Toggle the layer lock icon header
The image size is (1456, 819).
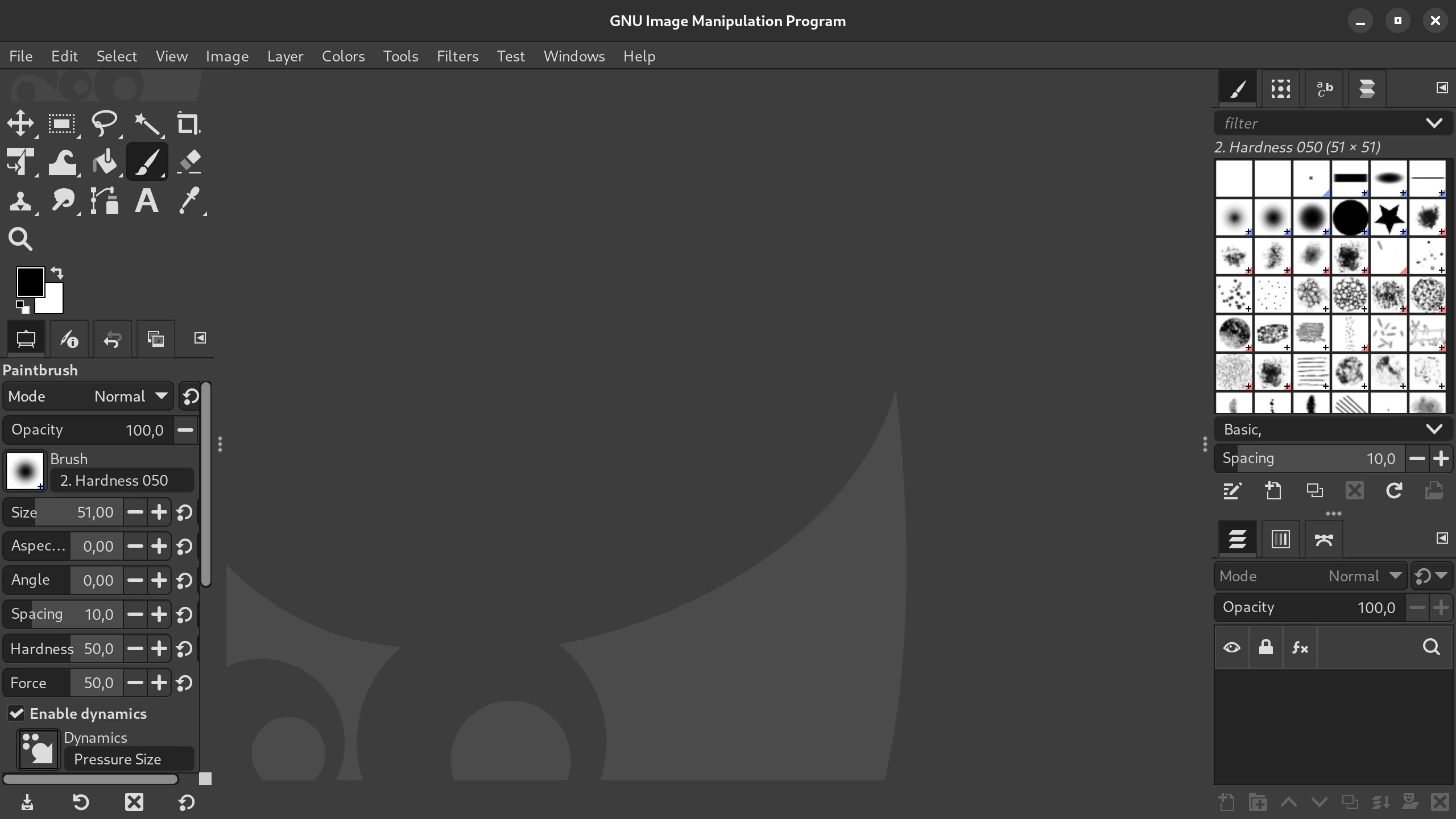[x=1266, y=647]
